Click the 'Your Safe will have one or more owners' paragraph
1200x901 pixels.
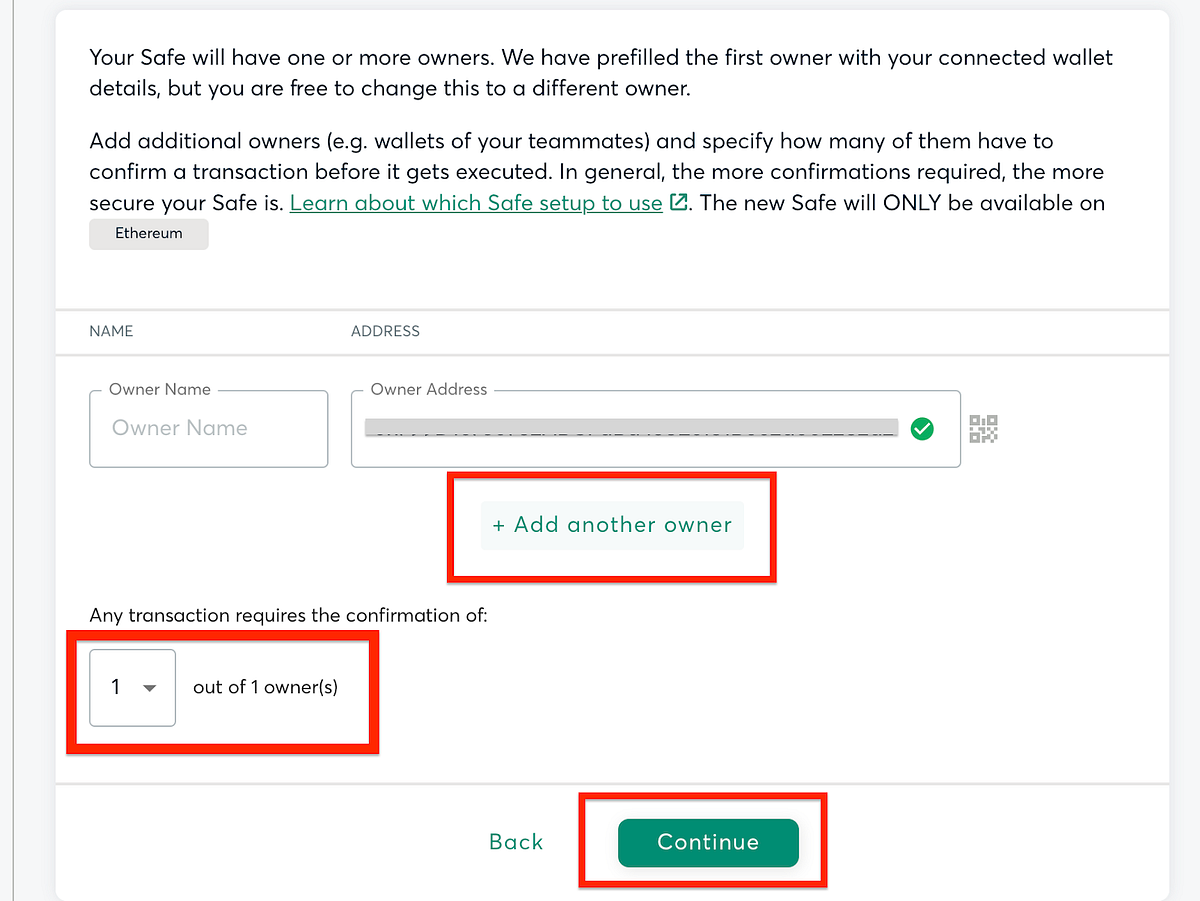(600, 73)
